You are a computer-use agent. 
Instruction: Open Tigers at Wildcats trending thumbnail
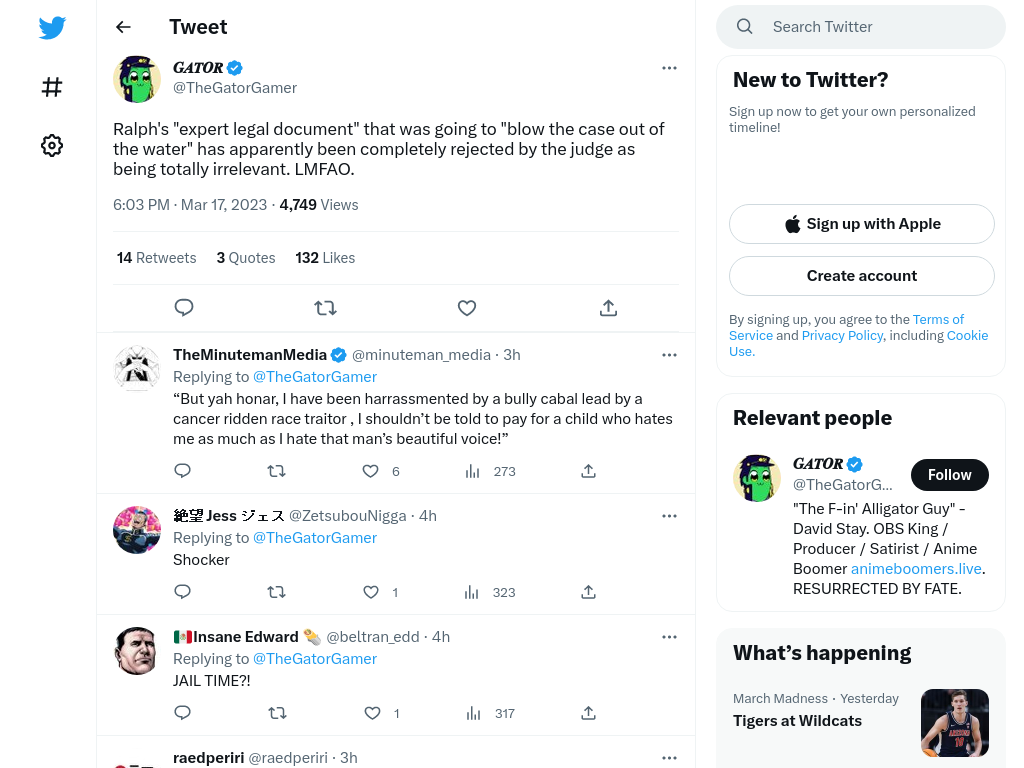(x=955, y=723)
